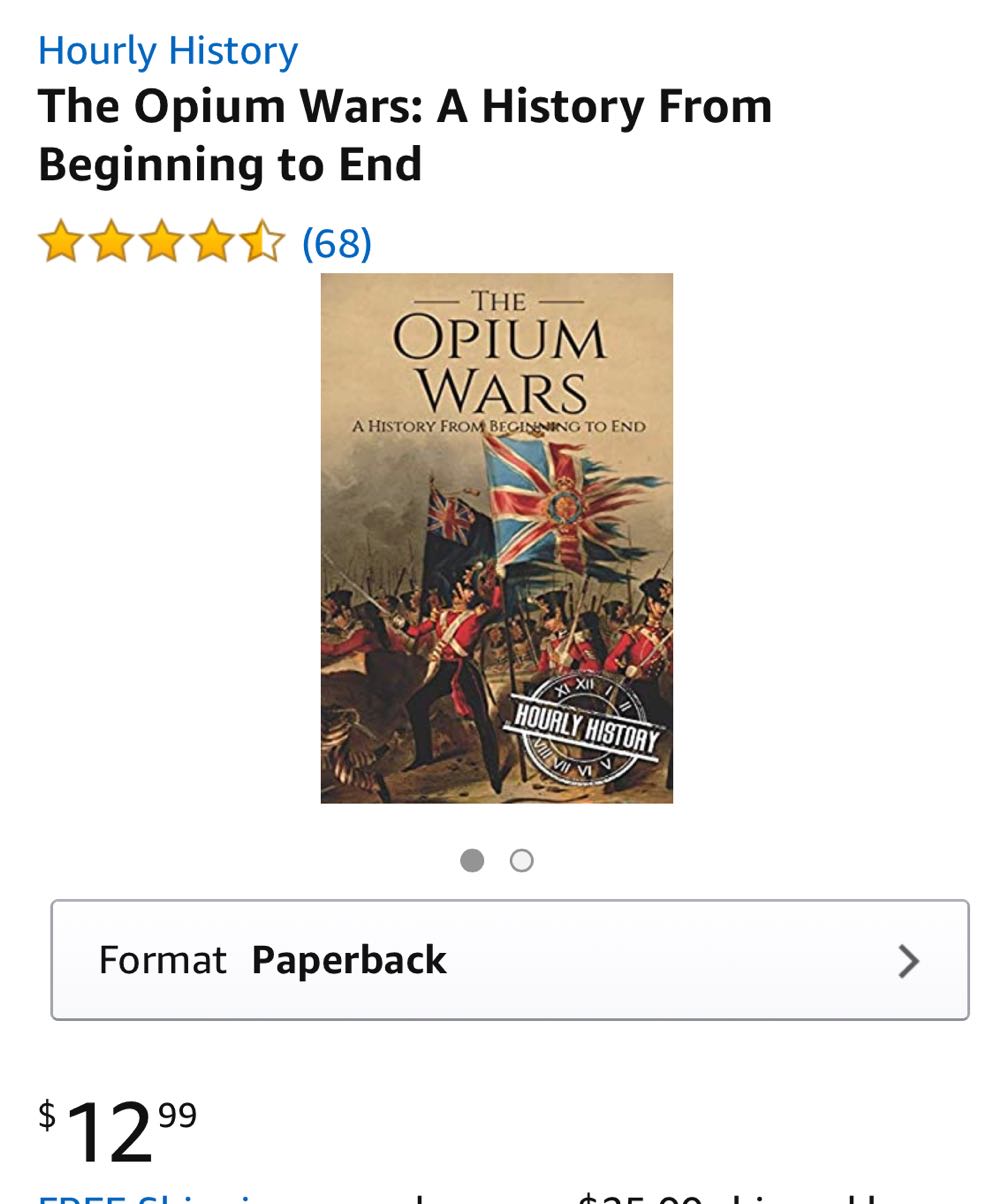
Task: Tap the third rating star
Action: click(x=161, y=242)
